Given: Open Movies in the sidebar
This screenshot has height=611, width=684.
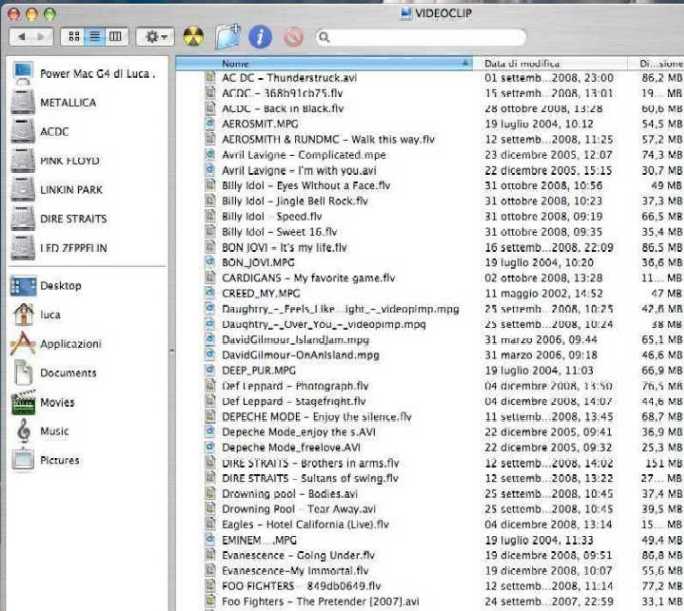Looking at the screenshot, I should click(43, 402).
